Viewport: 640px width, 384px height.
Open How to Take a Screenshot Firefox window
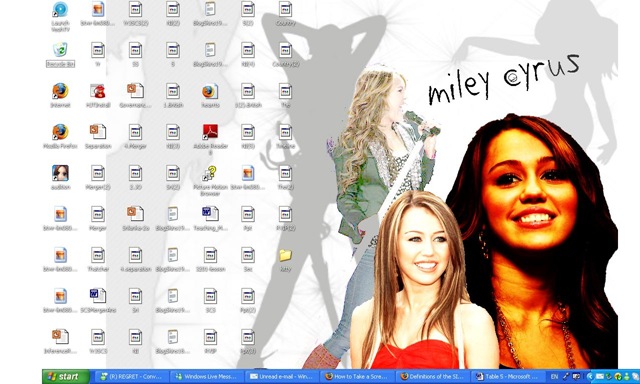point(358,377)
